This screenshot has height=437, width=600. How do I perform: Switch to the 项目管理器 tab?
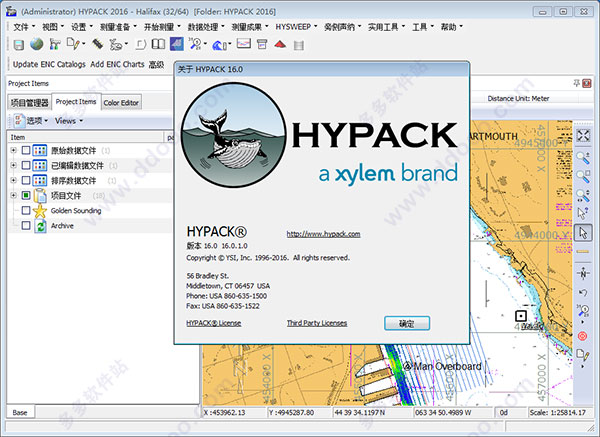pos(29,103)
